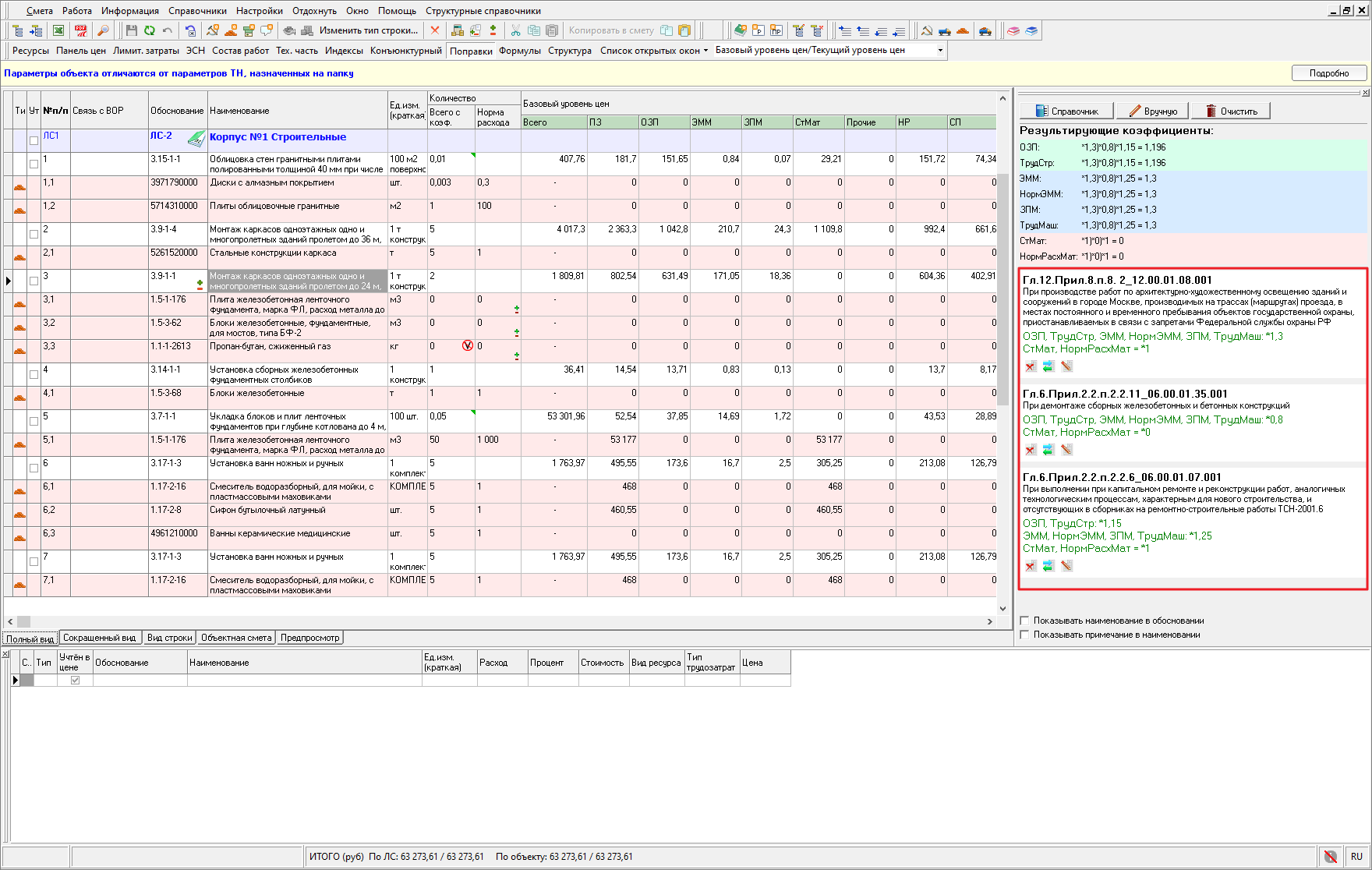The height and width of the screenshot is (870, 1372).
Task: Open the Предпросмотр tab
Action: [309, 638]
